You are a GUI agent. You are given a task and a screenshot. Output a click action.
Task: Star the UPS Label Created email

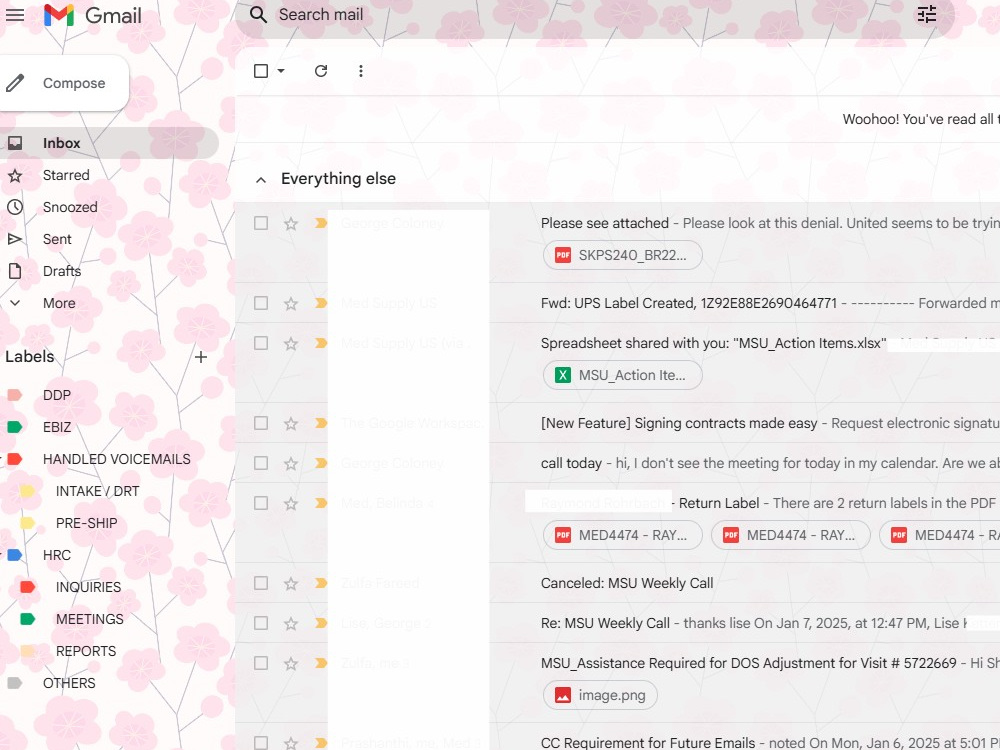pos(291,304)
